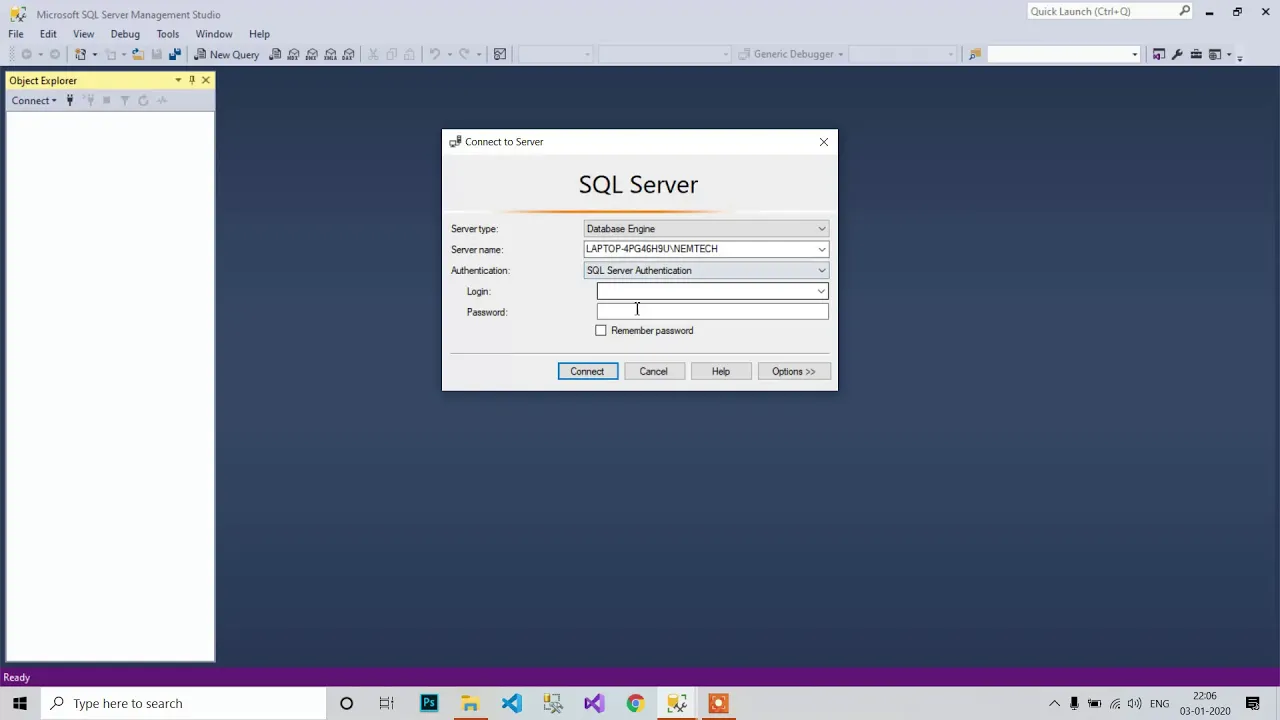Enable the Remember password checkbox
1280x720 pixels.
[601, 330]
